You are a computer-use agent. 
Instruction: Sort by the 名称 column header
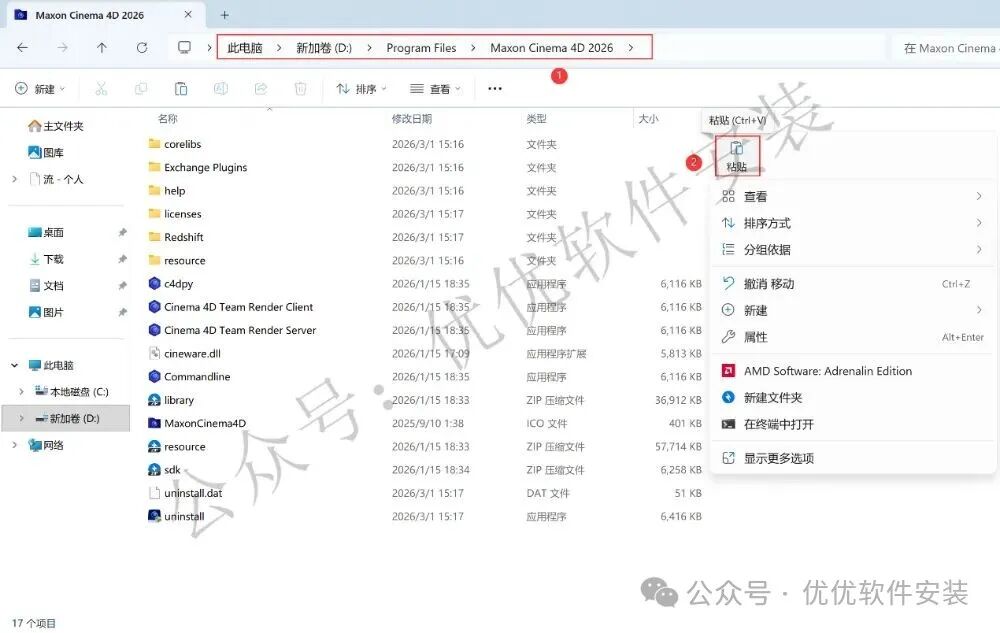168,119
